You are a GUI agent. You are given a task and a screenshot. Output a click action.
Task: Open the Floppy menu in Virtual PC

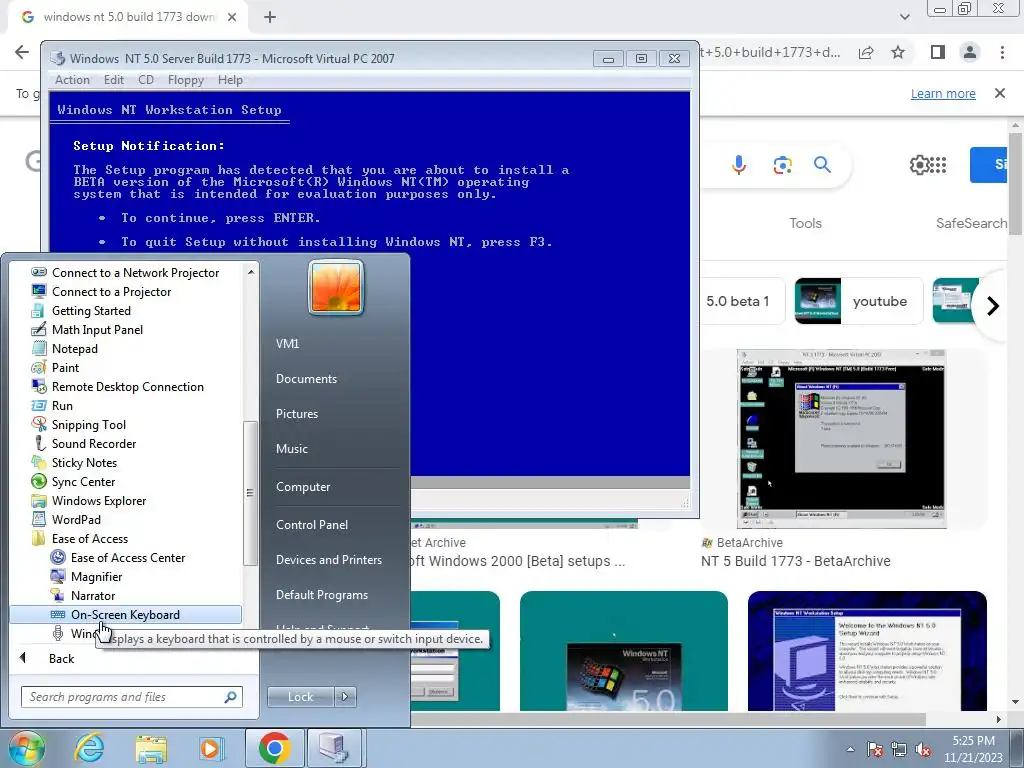(x=185, y=80)
